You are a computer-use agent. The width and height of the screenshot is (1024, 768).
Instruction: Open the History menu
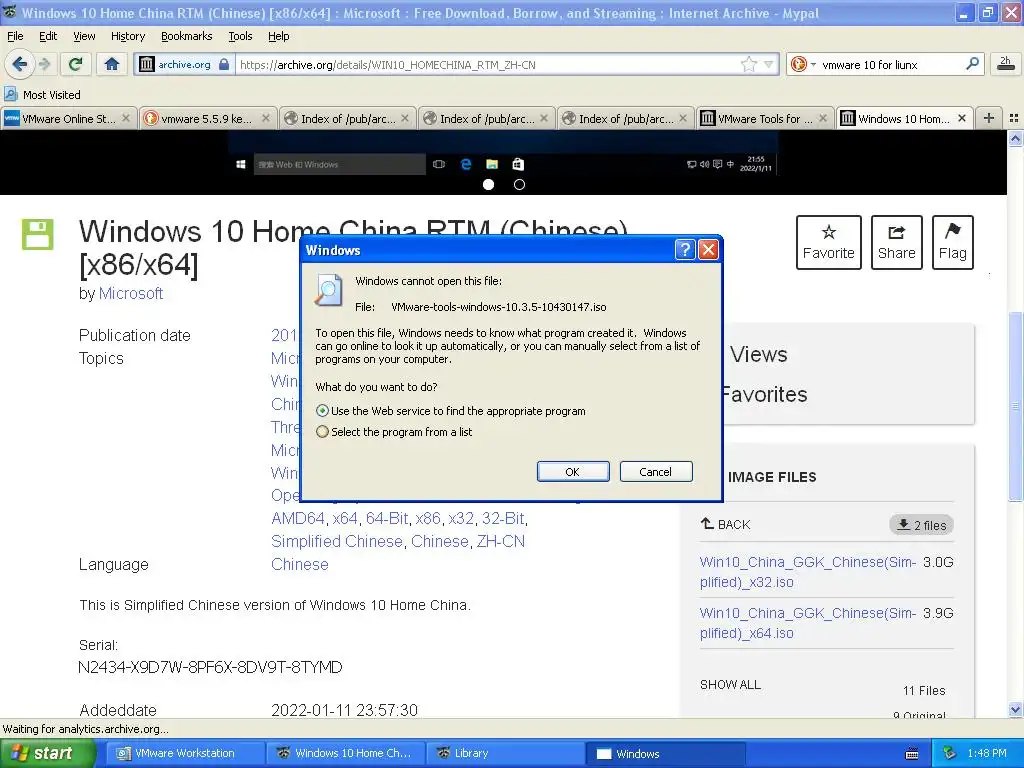pyautogui.click(x=127, y=36)
